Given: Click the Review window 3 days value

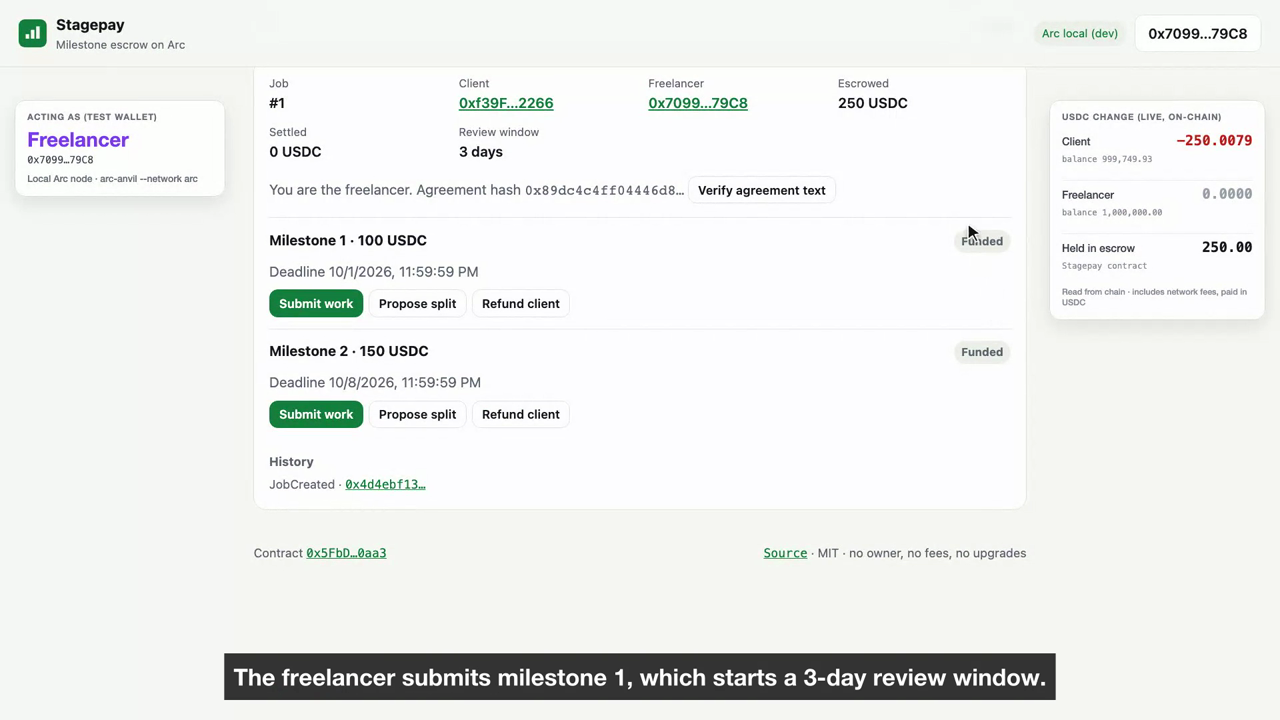Looking at the screenshot, I should tap(481, 152).
